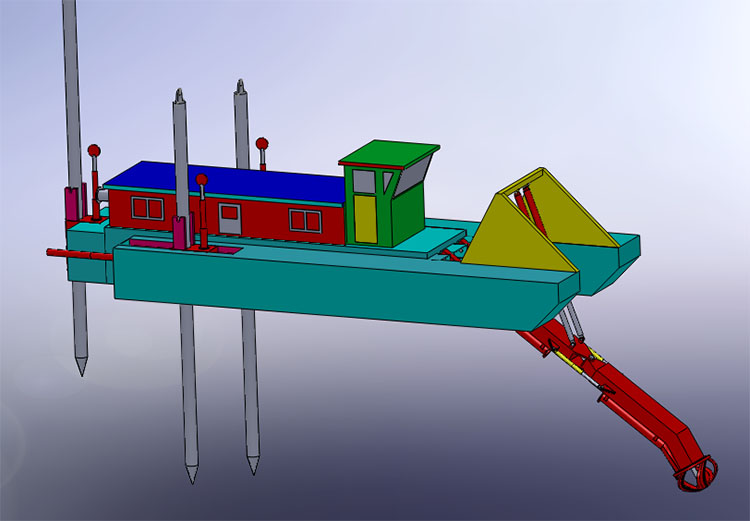Select the gray door on the red deckhouse
Image resolution: width=750 pixels, height=521 pixels.
(230, 219)
